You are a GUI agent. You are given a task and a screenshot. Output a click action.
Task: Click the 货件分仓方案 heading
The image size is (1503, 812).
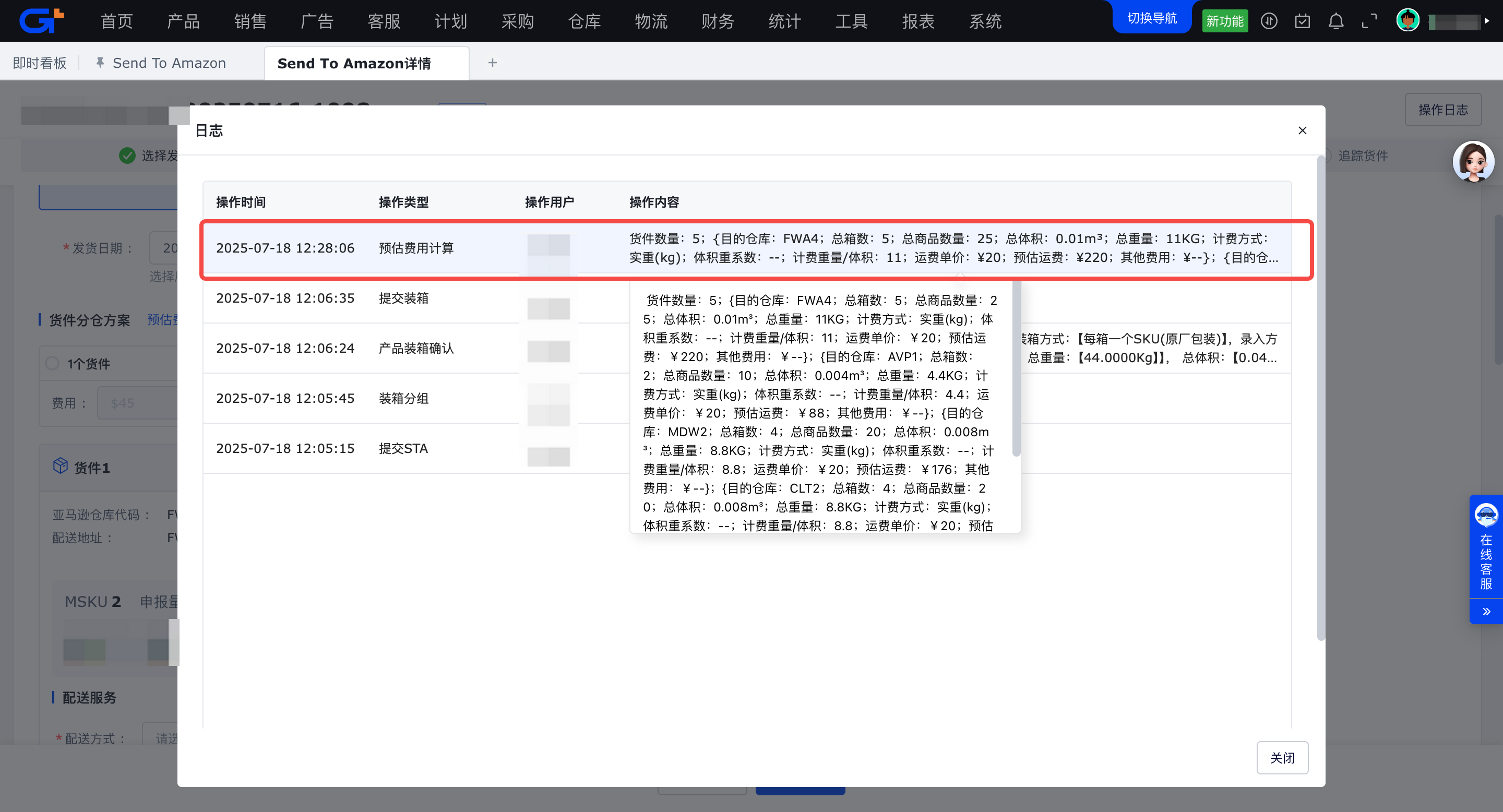90,320
